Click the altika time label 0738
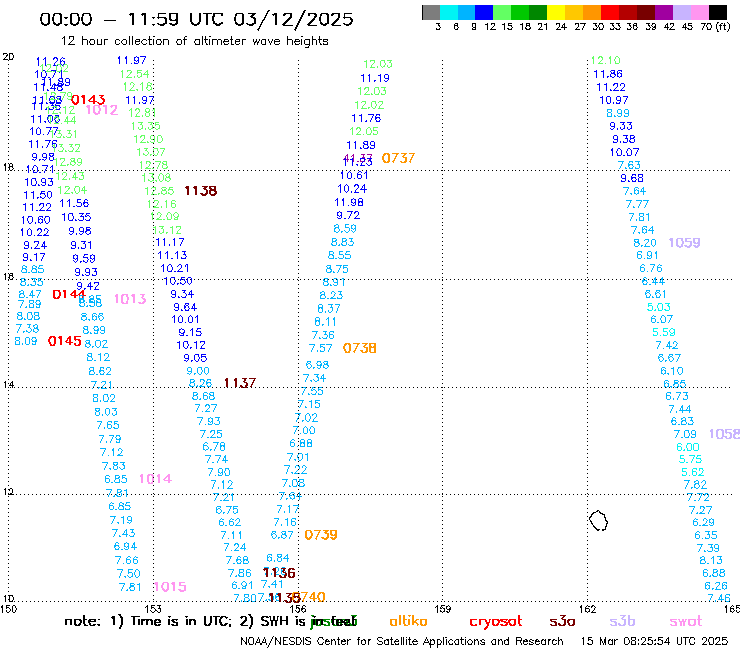Screen dimensions: 740x650 click(360, 348)
